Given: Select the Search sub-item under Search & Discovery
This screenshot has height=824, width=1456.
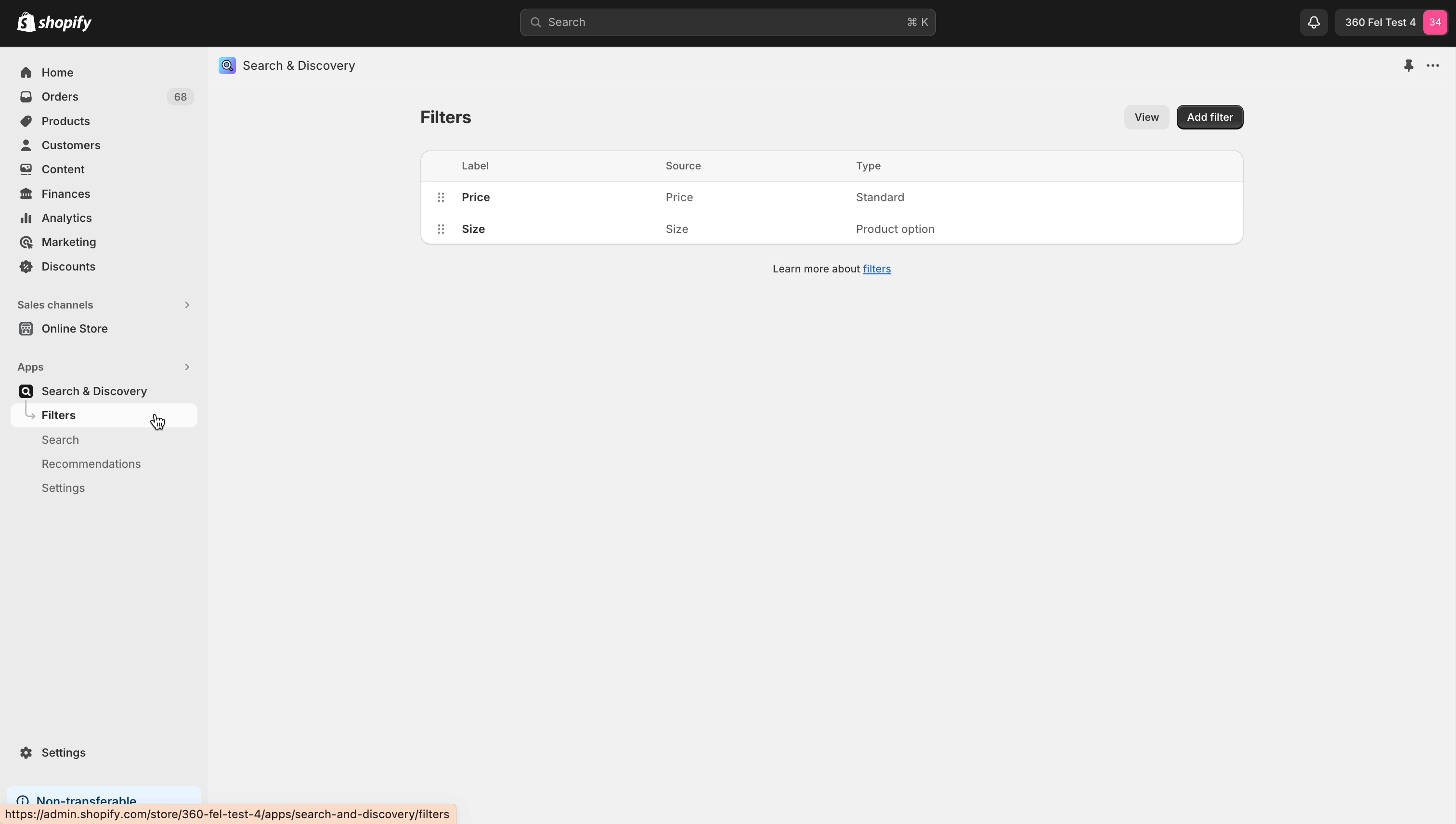Looking at the screenshot, I should pos(104,440).
